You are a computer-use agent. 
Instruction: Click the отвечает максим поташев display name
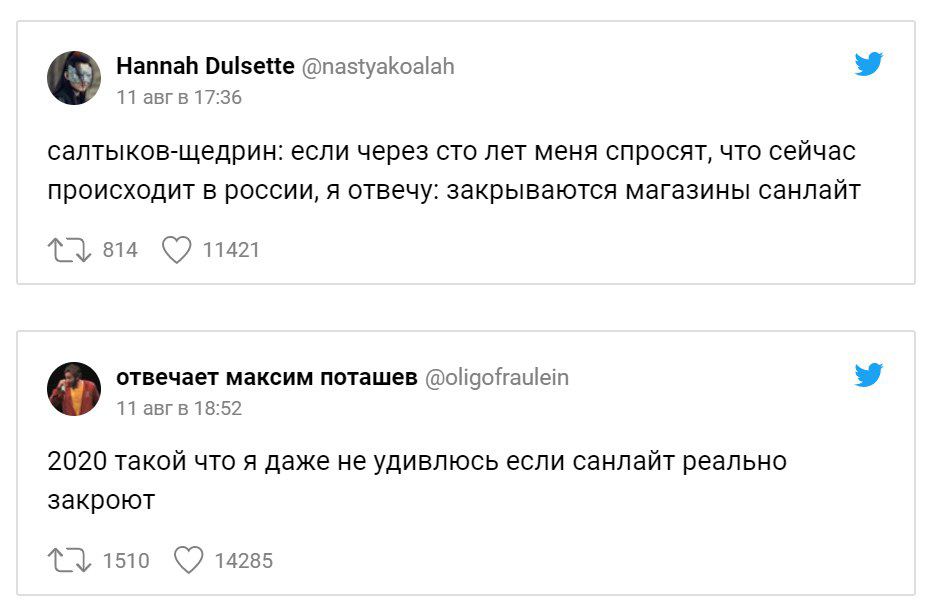[267, 377]
